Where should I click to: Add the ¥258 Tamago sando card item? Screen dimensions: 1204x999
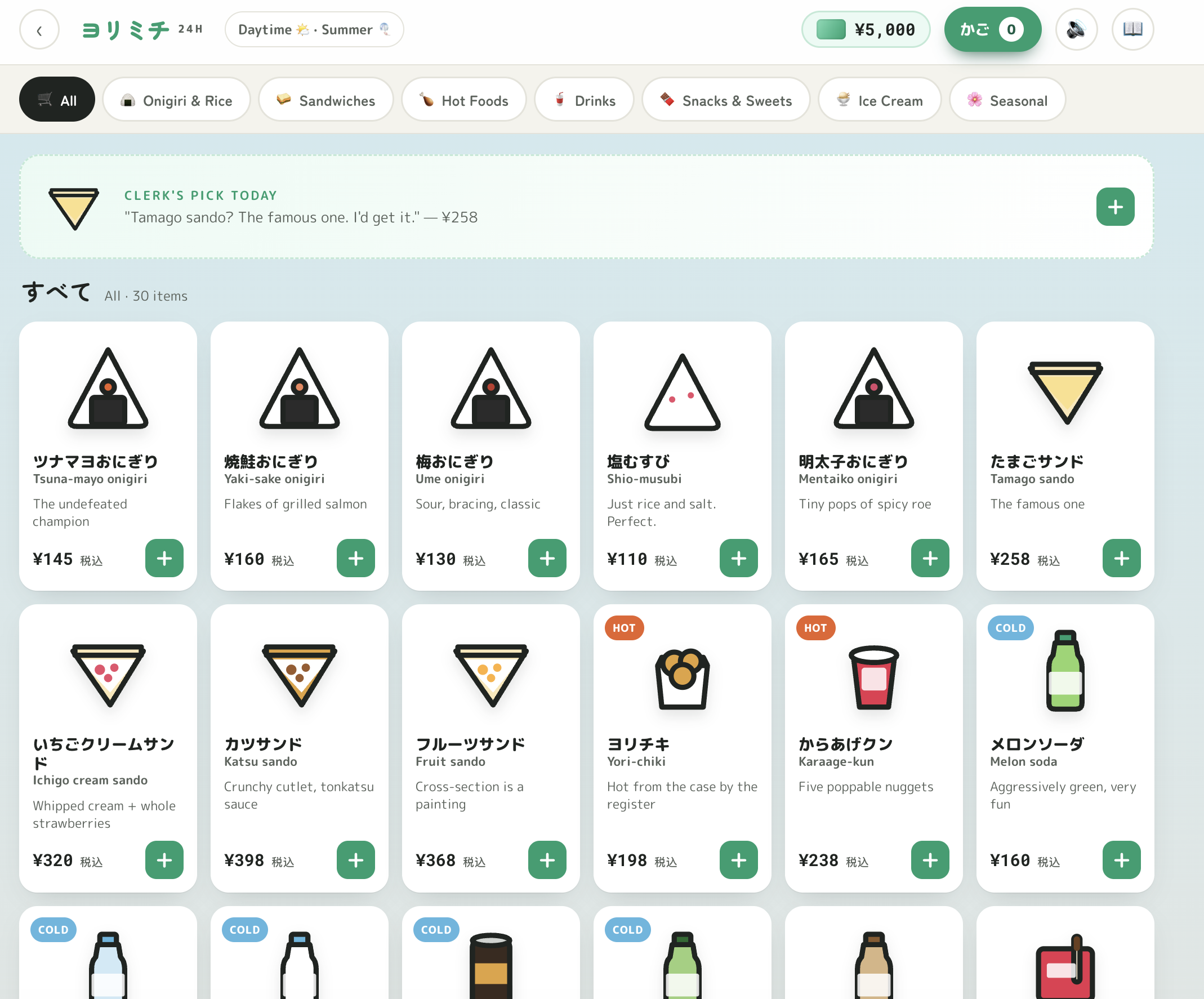coord(1121,558)
